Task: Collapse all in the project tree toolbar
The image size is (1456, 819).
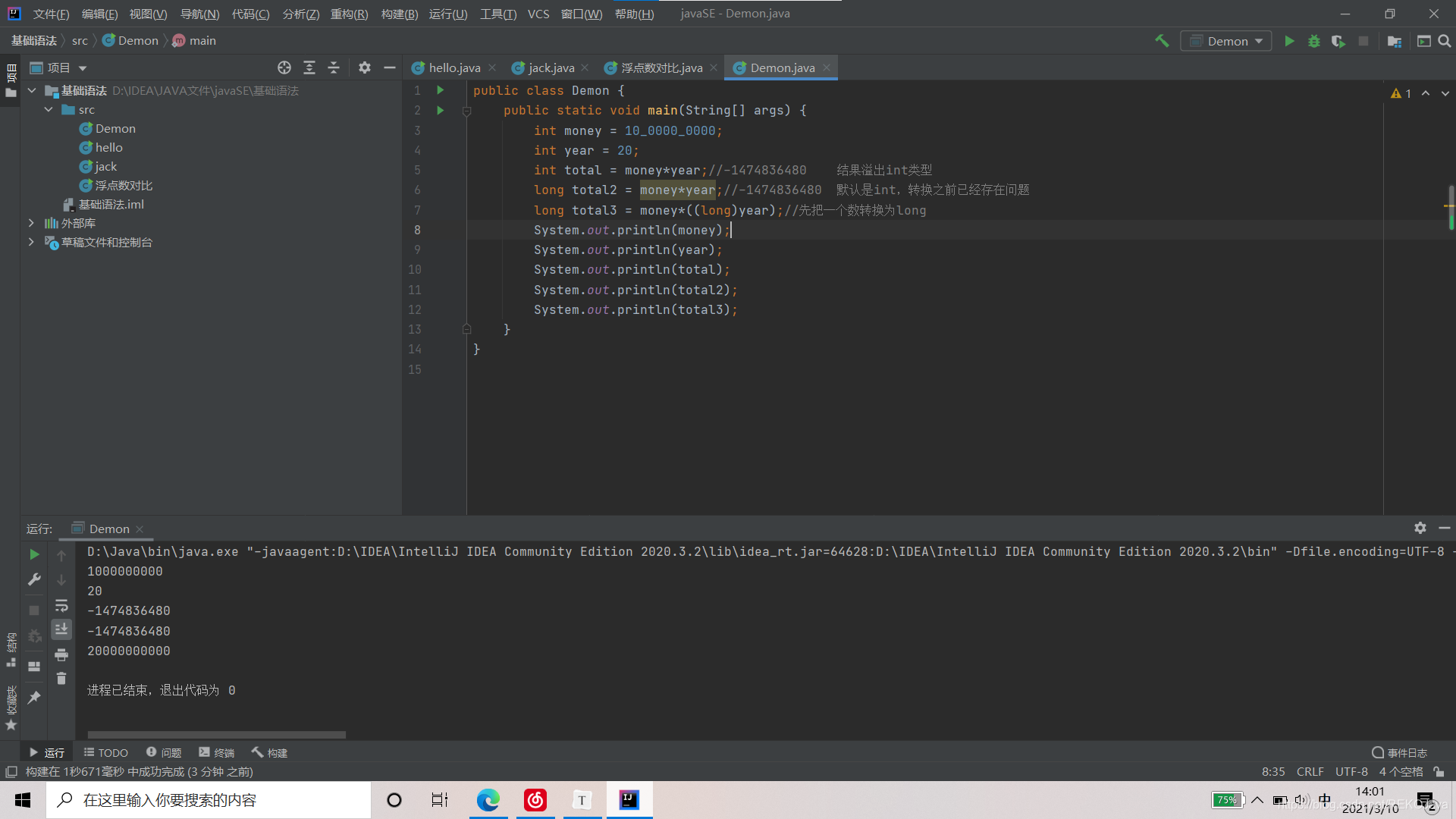Action: [334, 67]
